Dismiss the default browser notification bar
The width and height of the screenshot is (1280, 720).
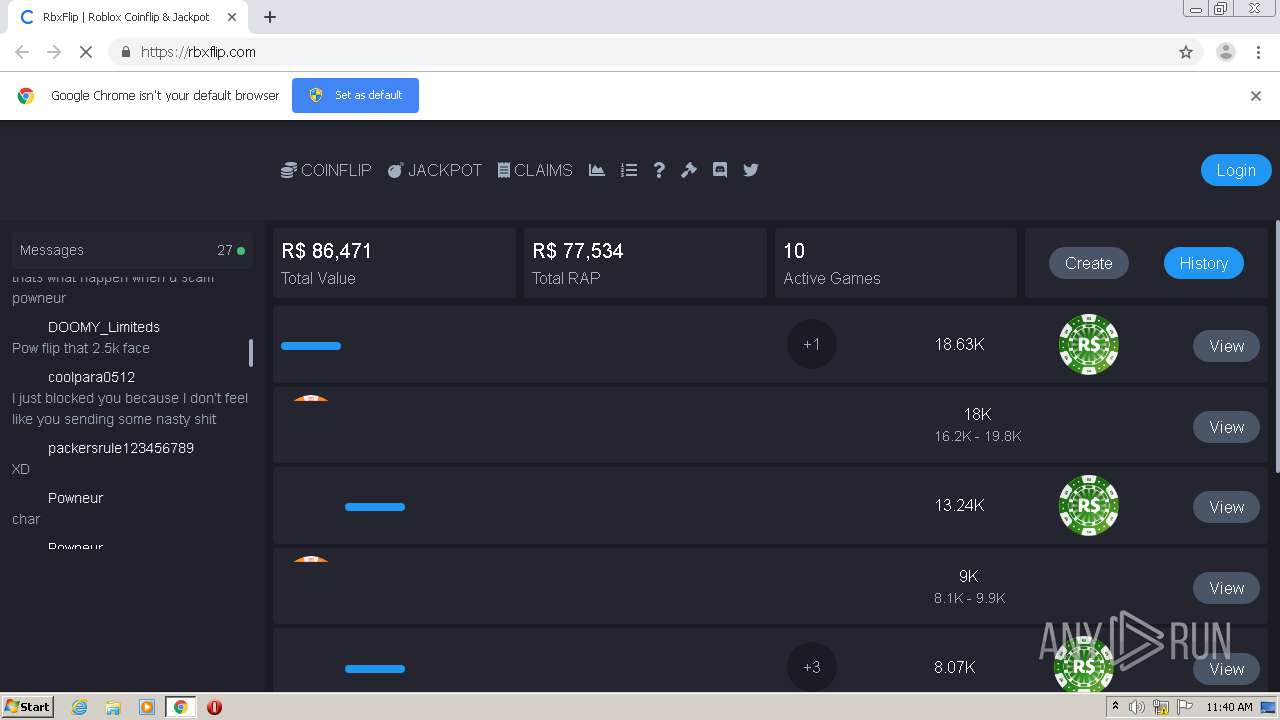(1256, 96)
